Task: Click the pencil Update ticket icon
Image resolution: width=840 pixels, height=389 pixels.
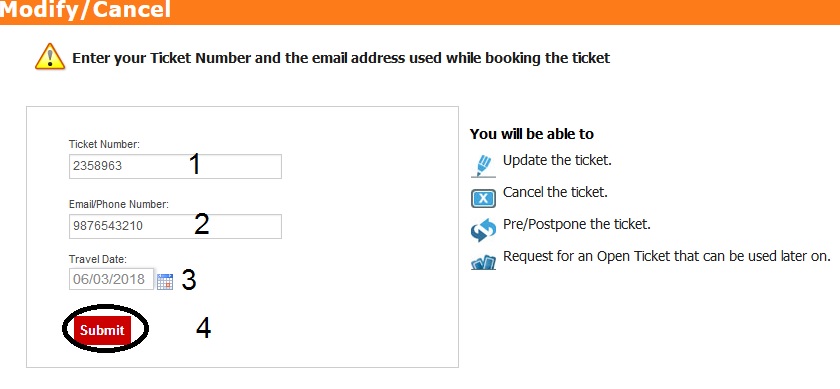Action: point(484,166)
